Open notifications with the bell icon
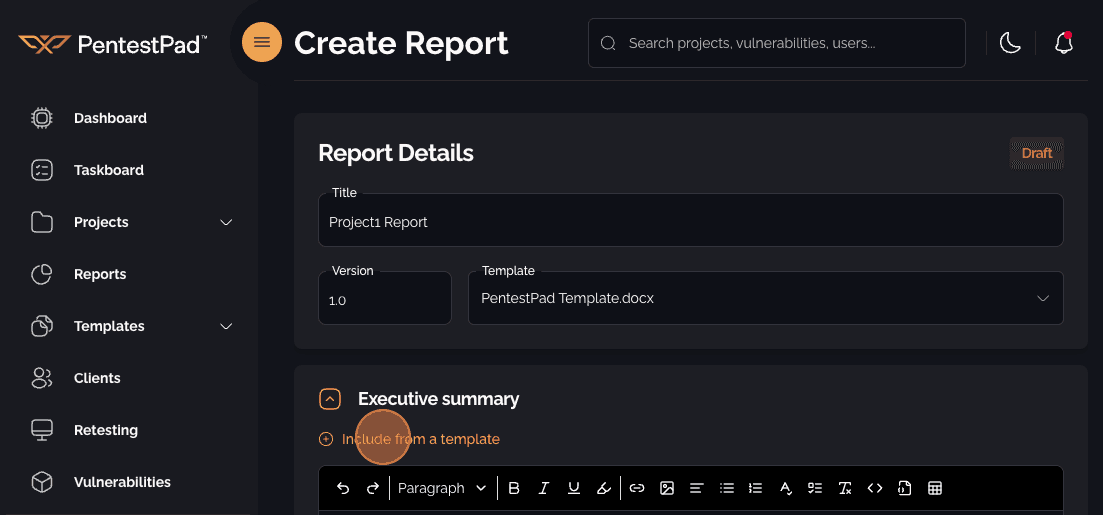 (1064, 43)
